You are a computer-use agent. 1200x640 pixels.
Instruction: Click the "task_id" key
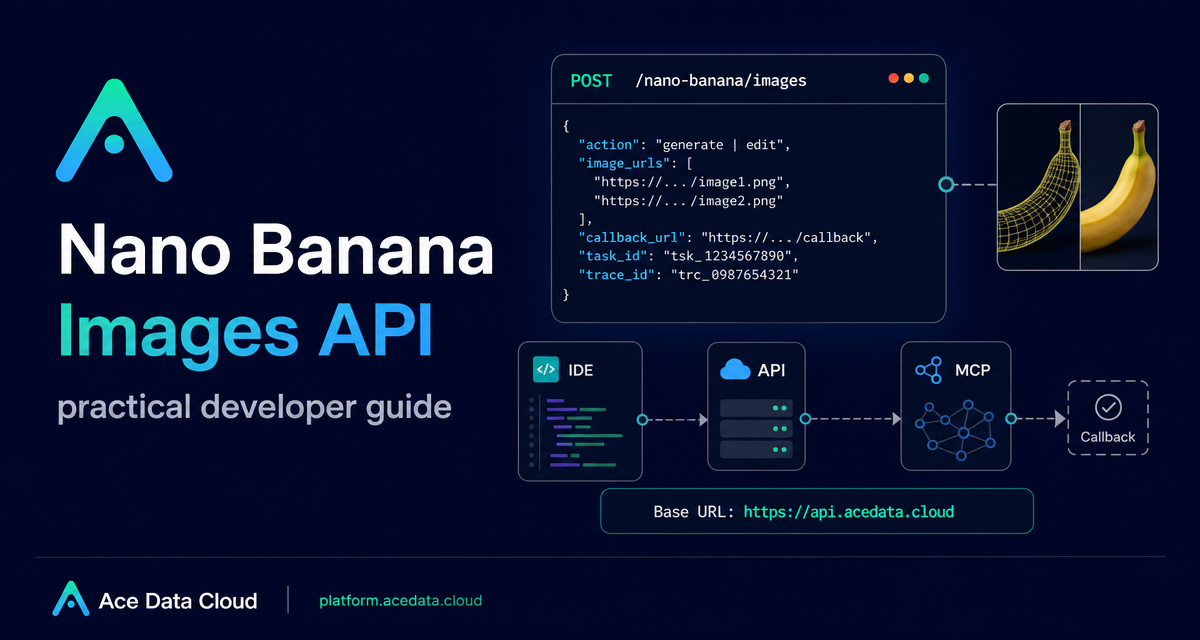coord(615,257)
